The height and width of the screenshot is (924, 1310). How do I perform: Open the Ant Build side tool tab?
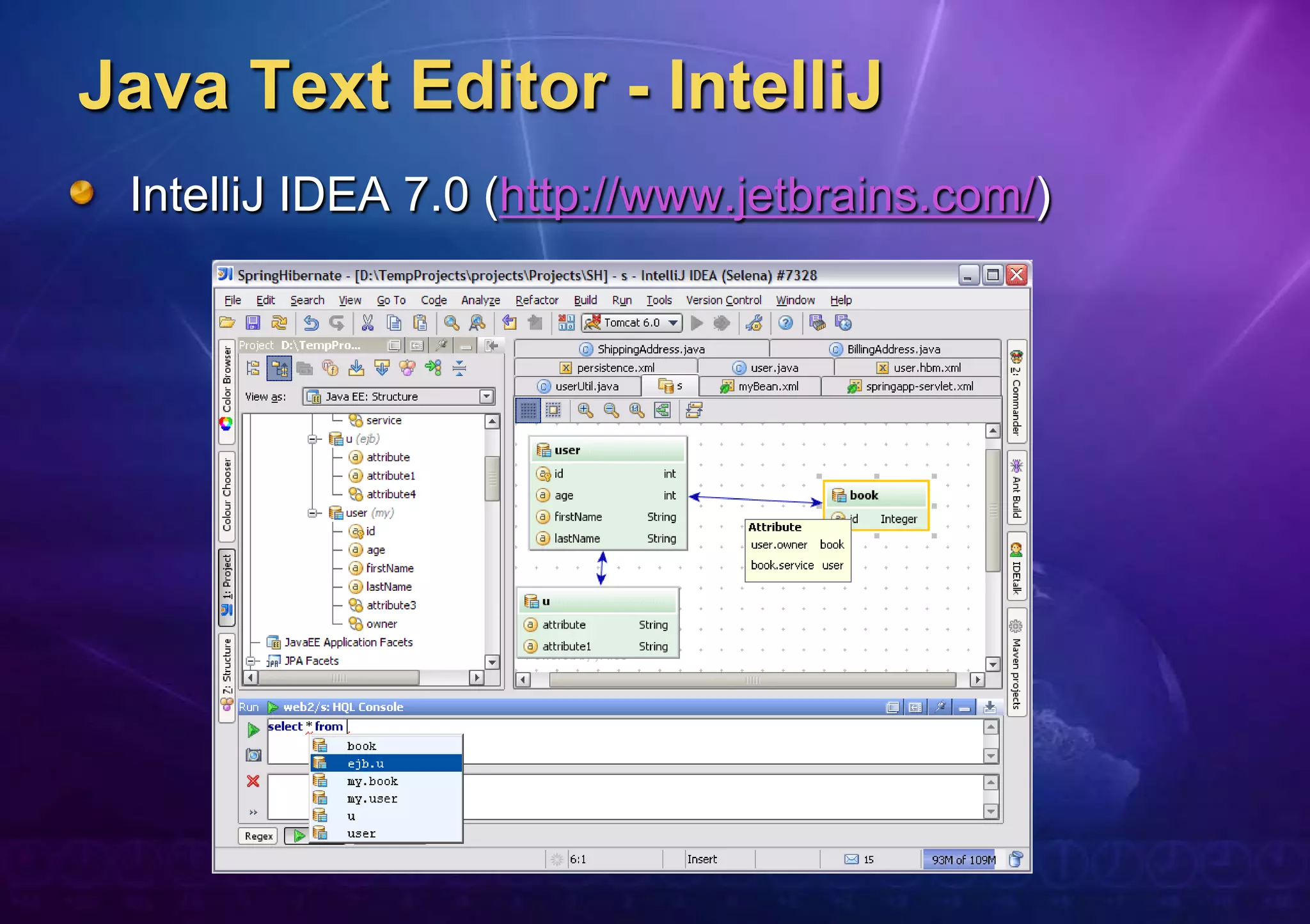(1016, 489)
